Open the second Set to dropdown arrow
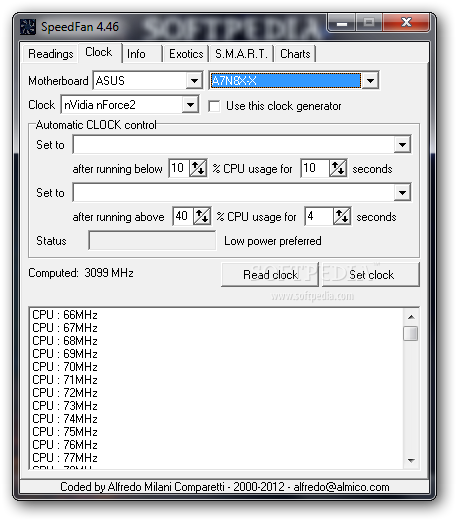This screenshot has height=521, width=457. pyautogui.click(x=402, y=192)
